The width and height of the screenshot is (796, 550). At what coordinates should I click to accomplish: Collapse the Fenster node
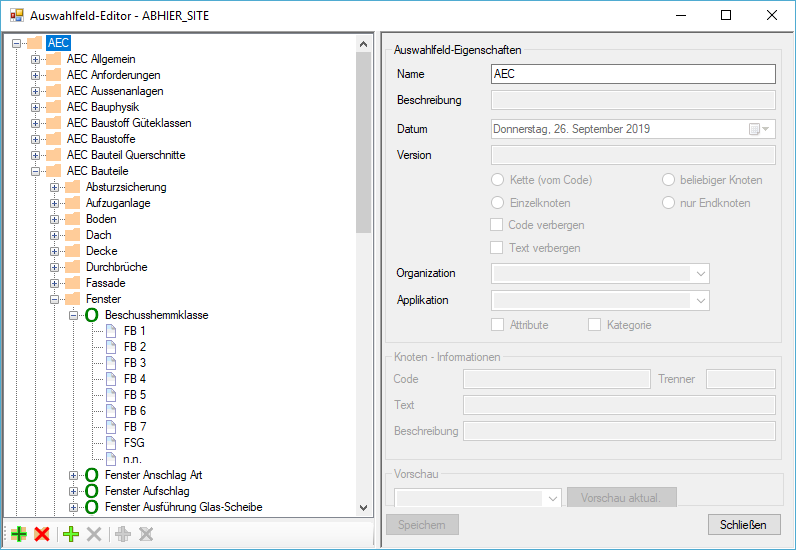[54, 299]
